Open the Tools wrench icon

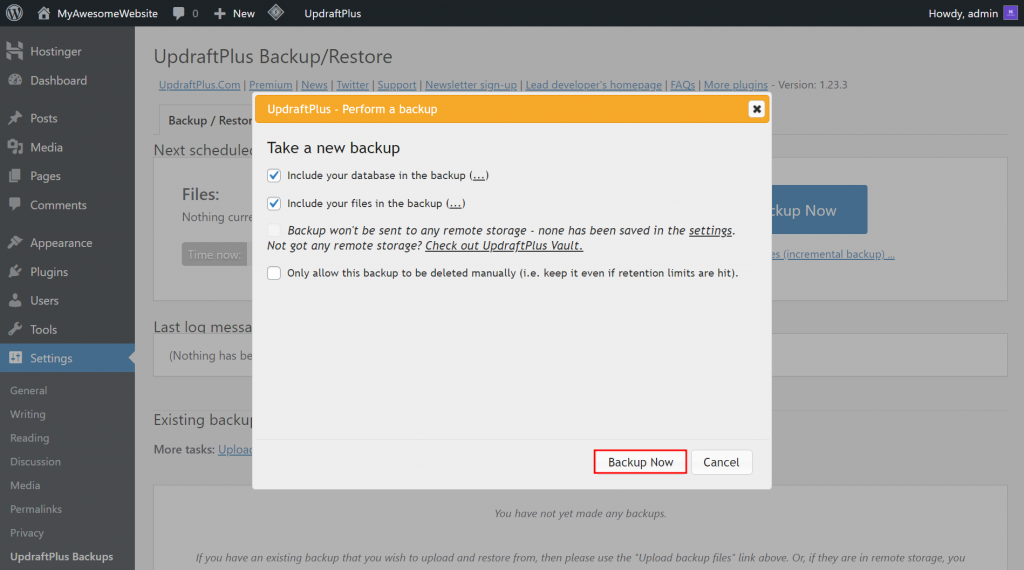click(x=15, y=329)
